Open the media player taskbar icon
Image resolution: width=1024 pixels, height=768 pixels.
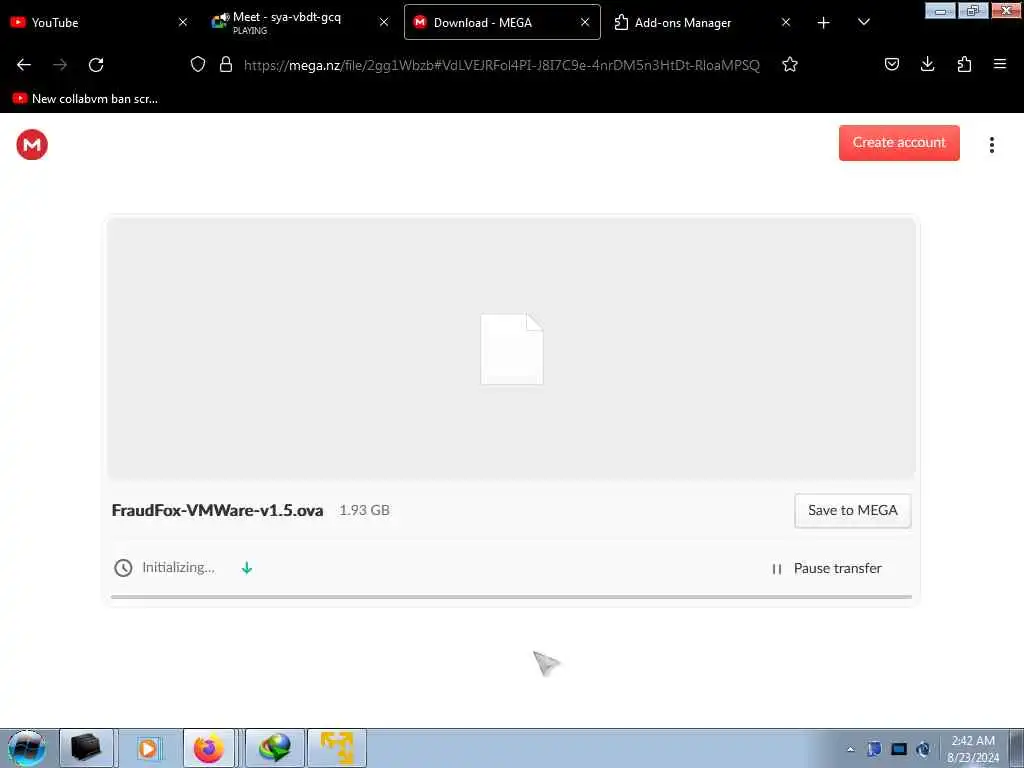coord(148,748)
